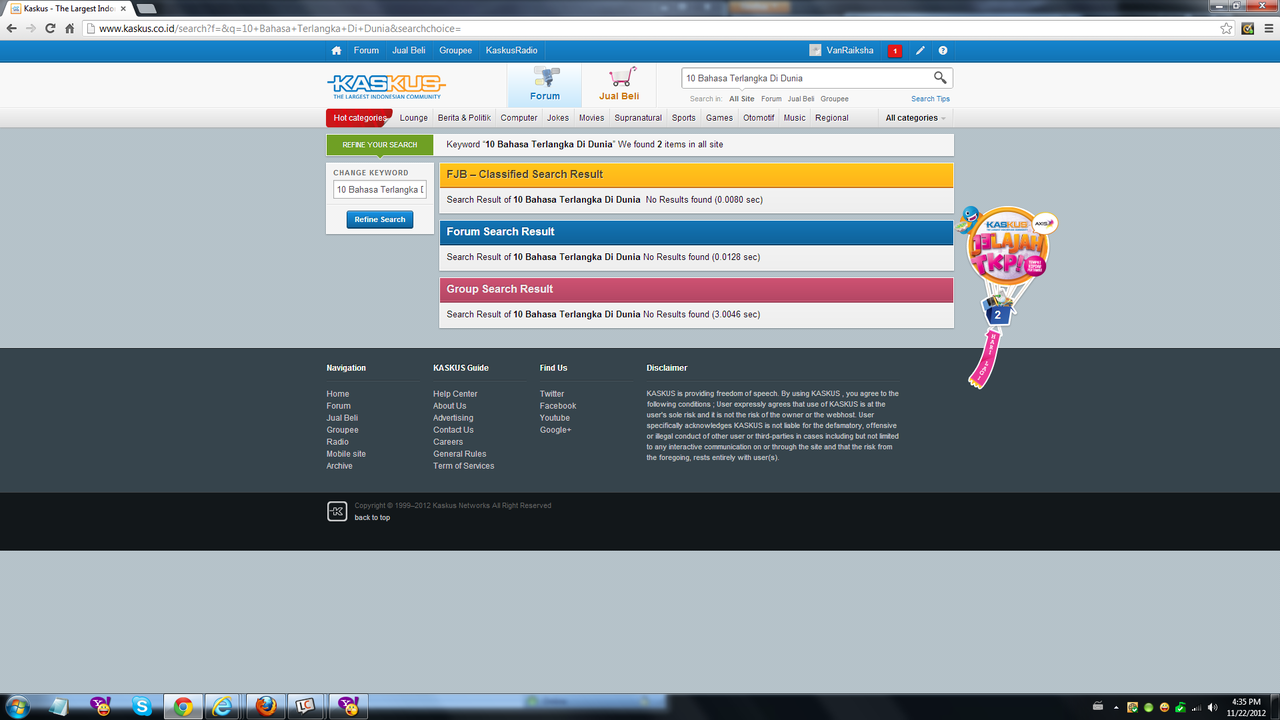Open Firefox from the taskbar
Image resolution: width=1280 pixels, height=720 pixels.
coord(265,707)
